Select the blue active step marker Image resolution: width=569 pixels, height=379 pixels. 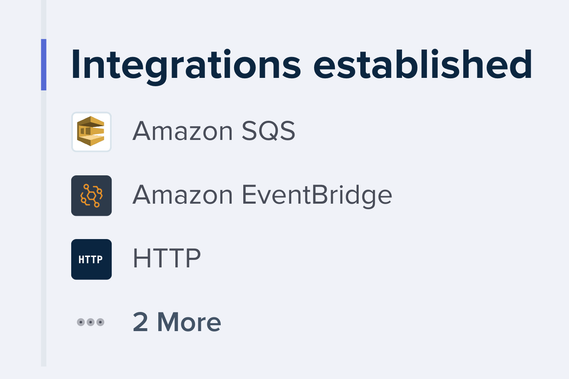[44, 65]
